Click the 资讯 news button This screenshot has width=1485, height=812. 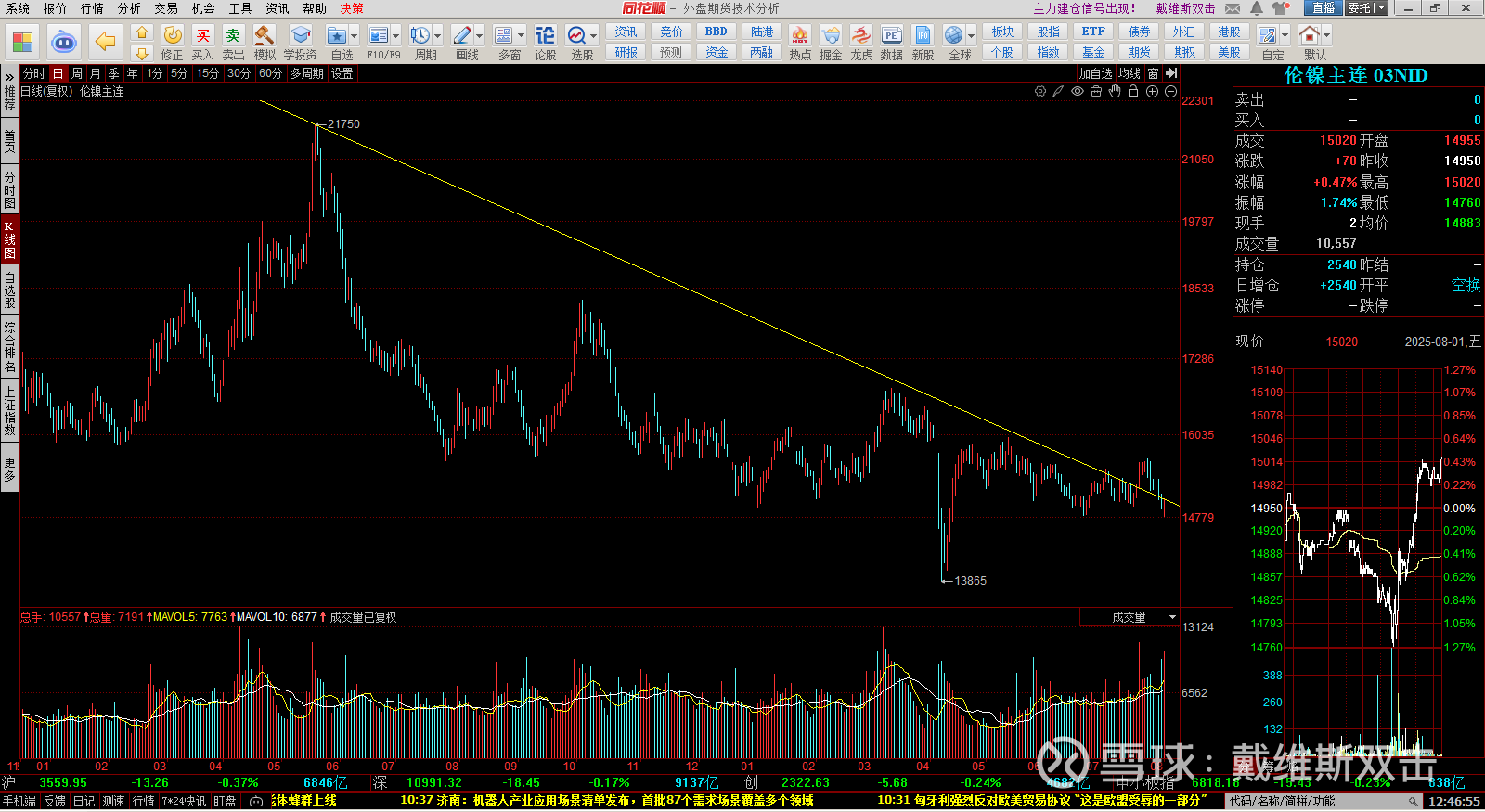coord(626,32)
